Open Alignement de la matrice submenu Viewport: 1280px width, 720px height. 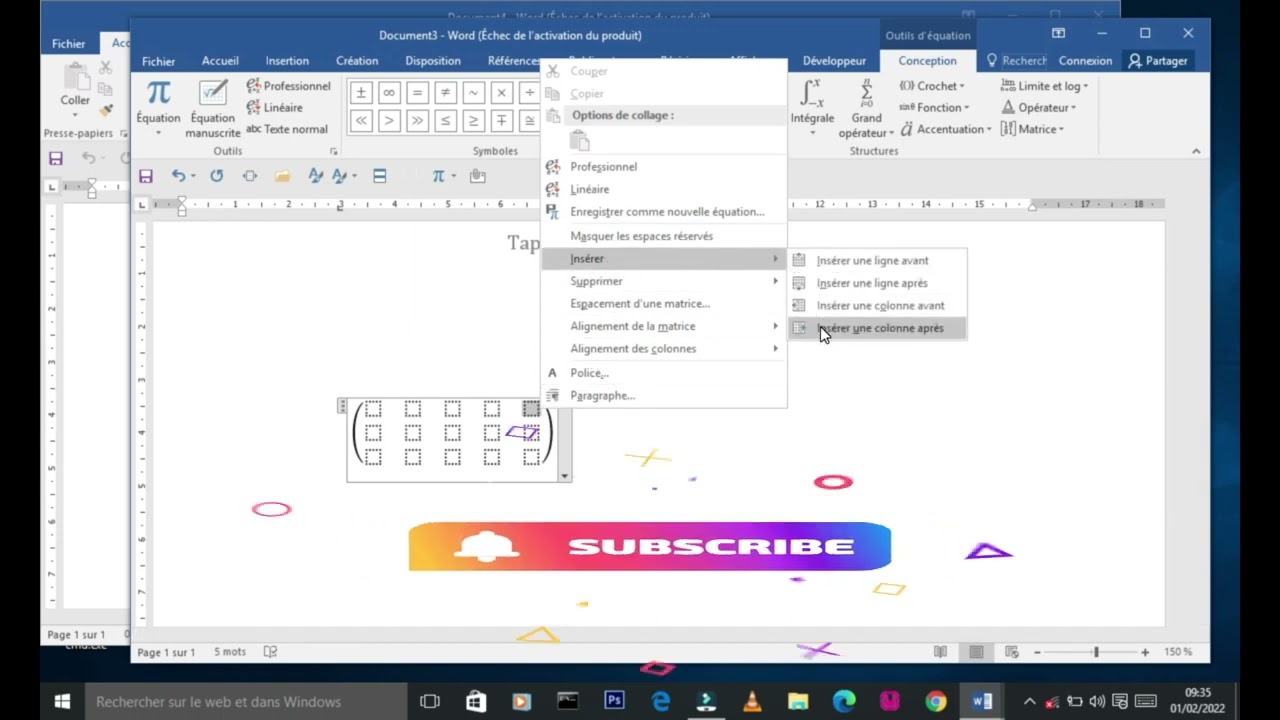tap(664, 326)
